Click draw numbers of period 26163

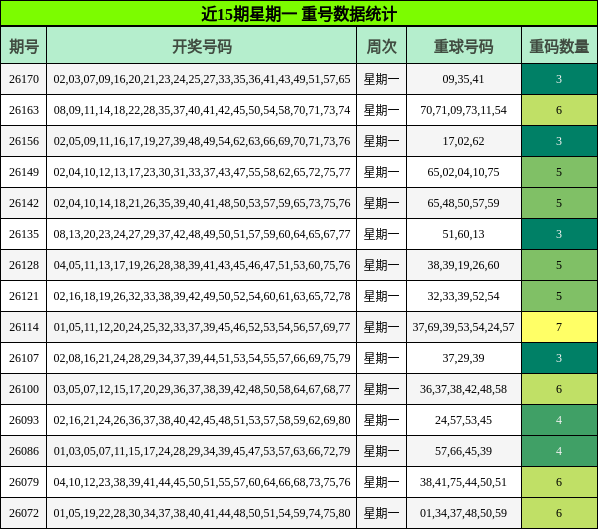[x=202, y=110]
